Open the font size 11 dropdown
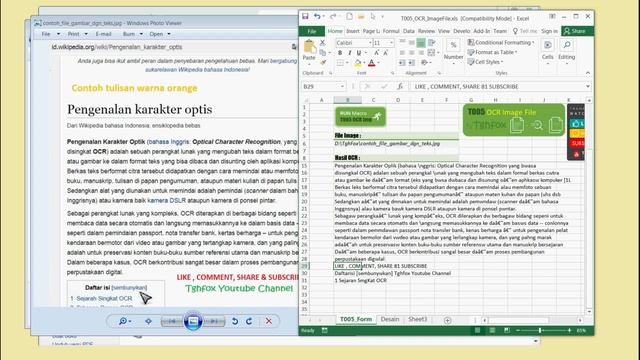The width and height of the screenshot is (640, 360). click(x=391, y=43)
